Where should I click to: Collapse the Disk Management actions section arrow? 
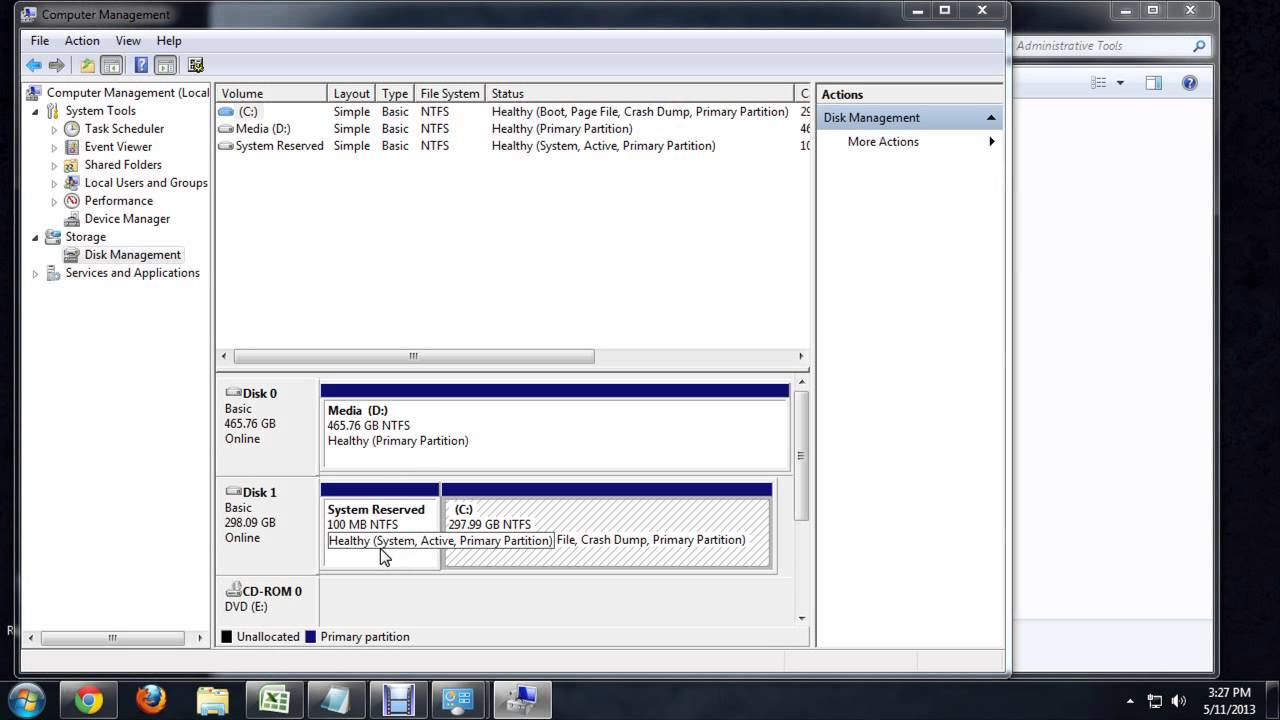(x=991, y=118)
